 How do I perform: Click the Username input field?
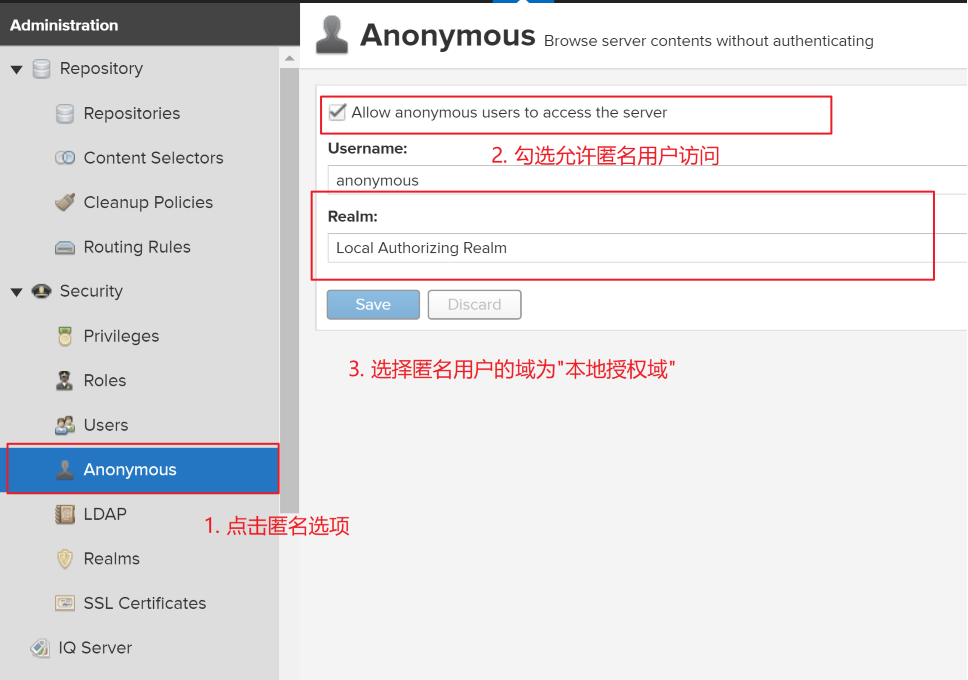coord(647,180)
